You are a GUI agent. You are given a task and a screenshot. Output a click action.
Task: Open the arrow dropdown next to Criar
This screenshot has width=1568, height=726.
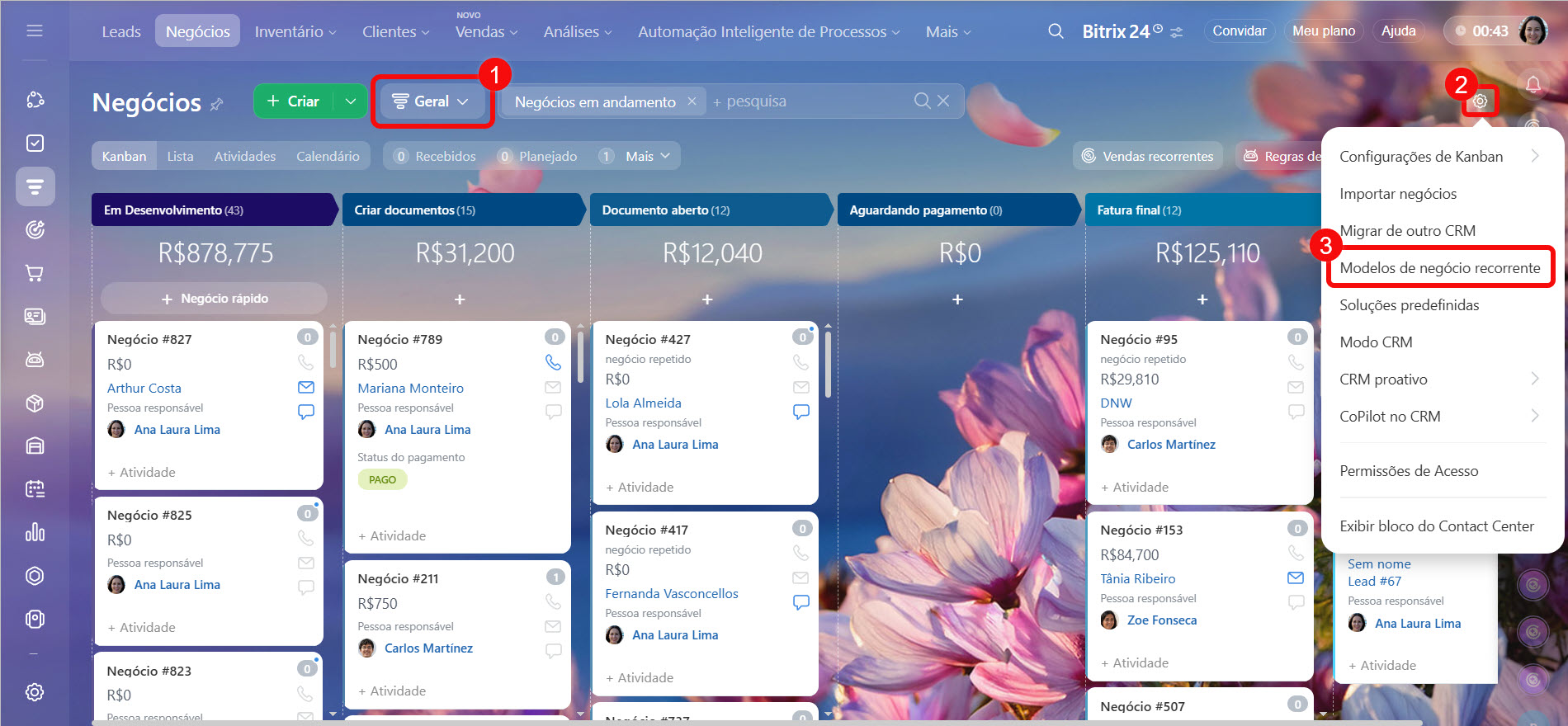(351, 101)
